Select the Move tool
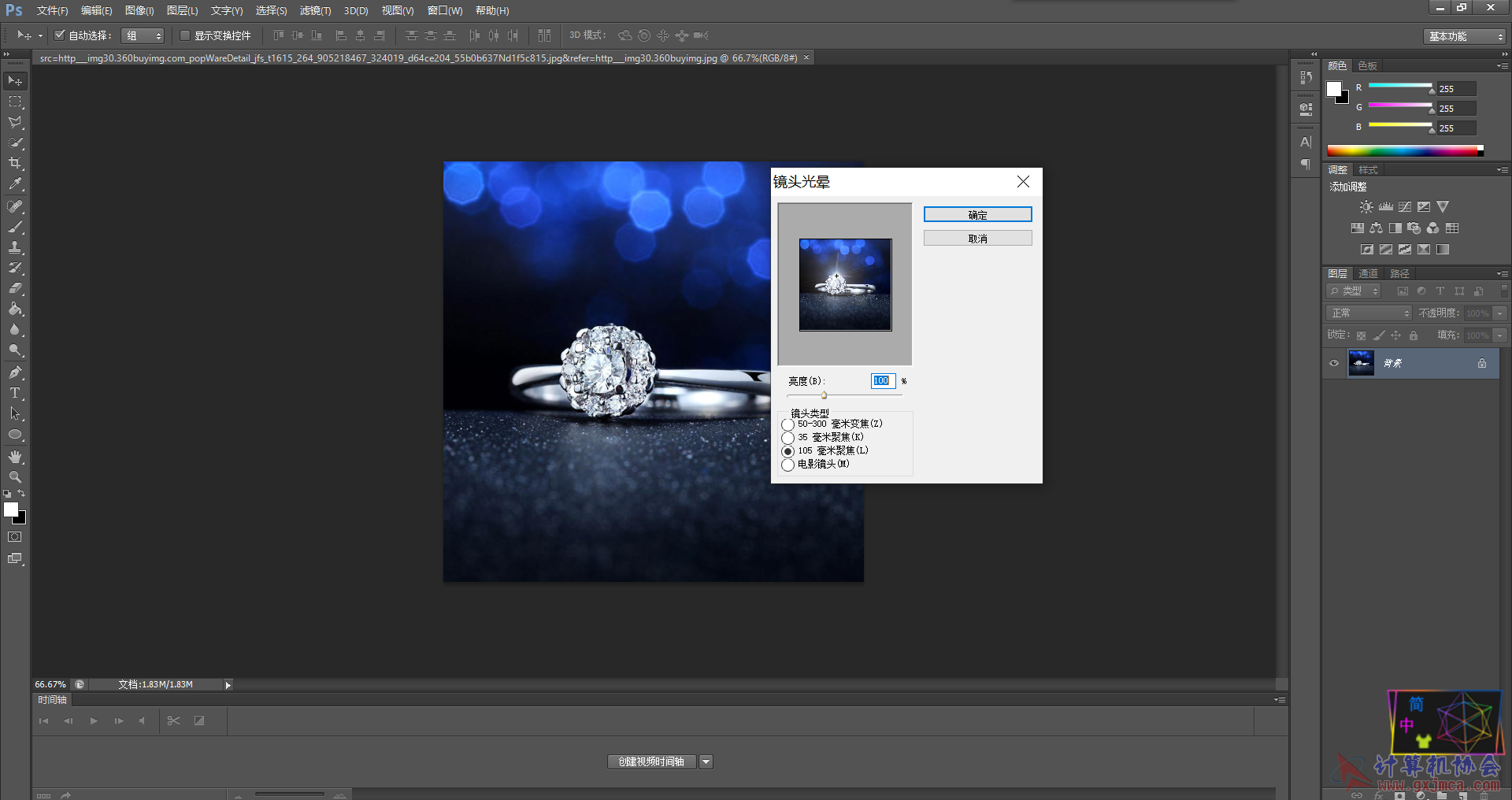Image resolution: width=1512 pixels, height=800 pixels. point(15,81)
